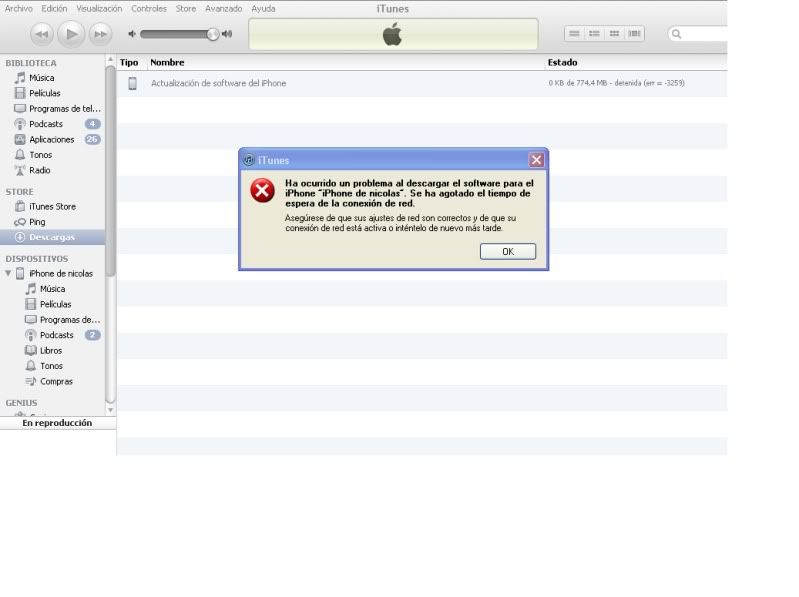Switch to album list view icon
The image size is (799, 597).
594,34
